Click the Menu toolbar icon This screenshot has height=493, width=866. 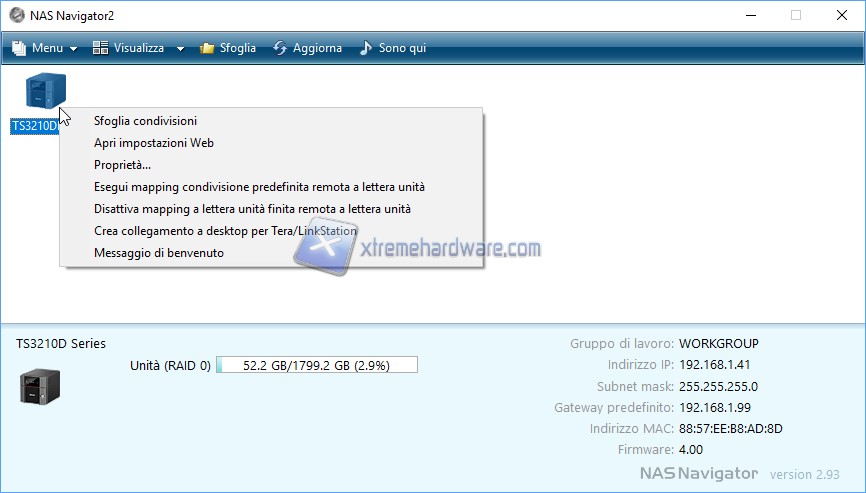[19, 48]
